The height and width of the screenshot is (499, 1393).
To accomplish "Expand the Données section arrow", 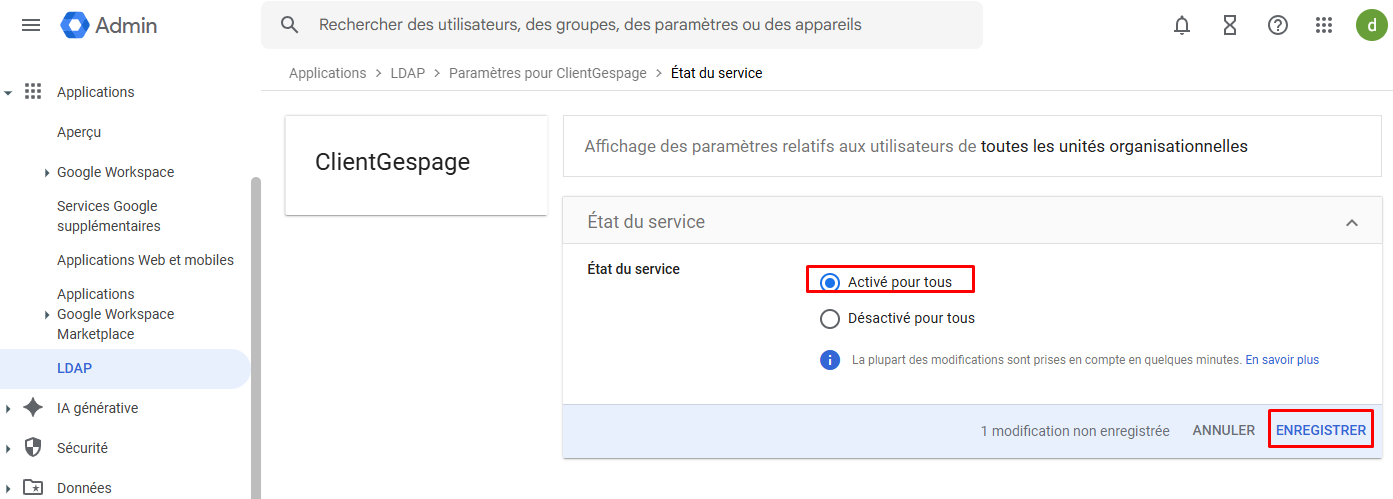I will (x=8, y=488).
